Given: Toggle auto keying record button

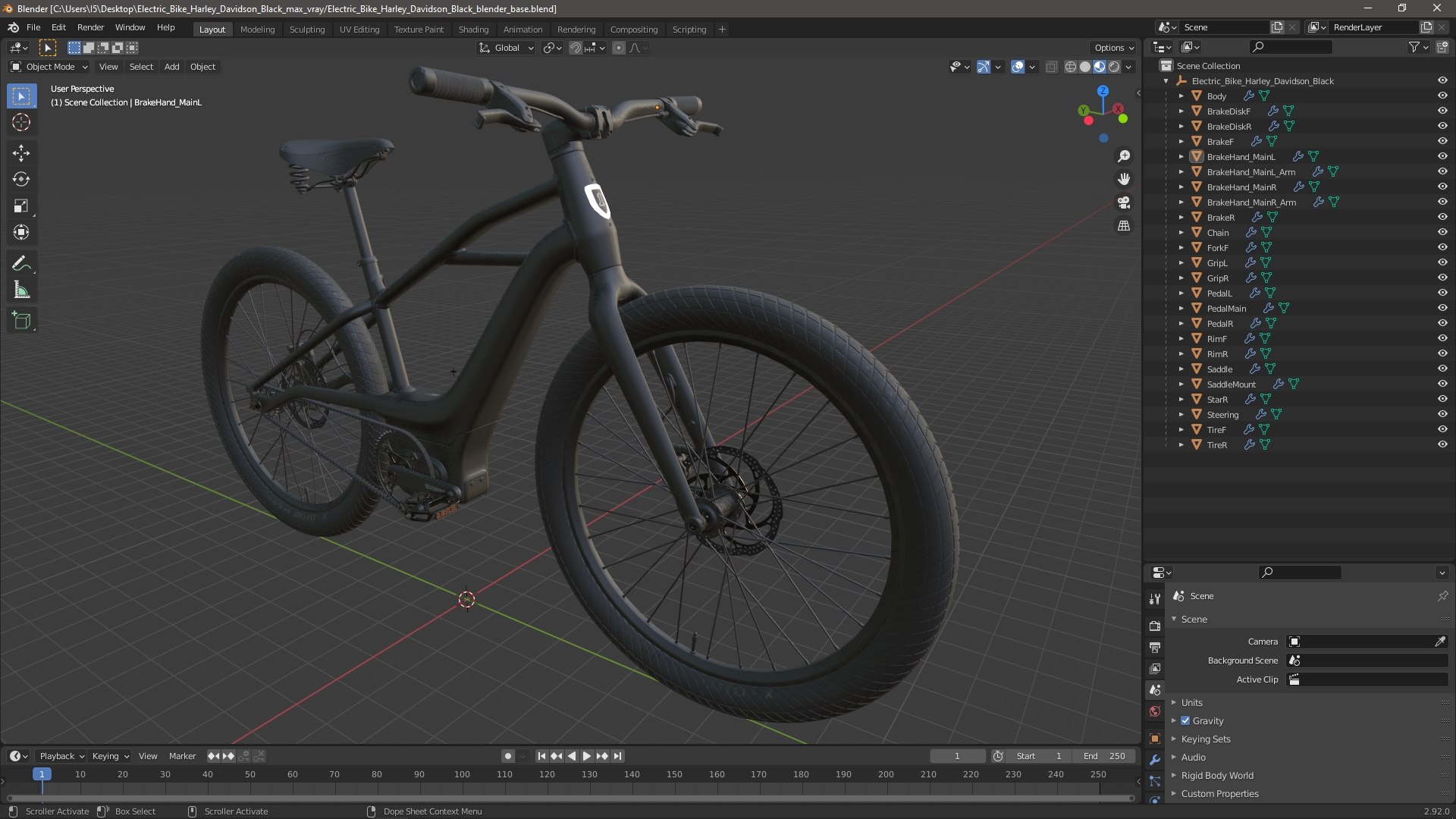Looking at the screenshot, I should [507, 756].
